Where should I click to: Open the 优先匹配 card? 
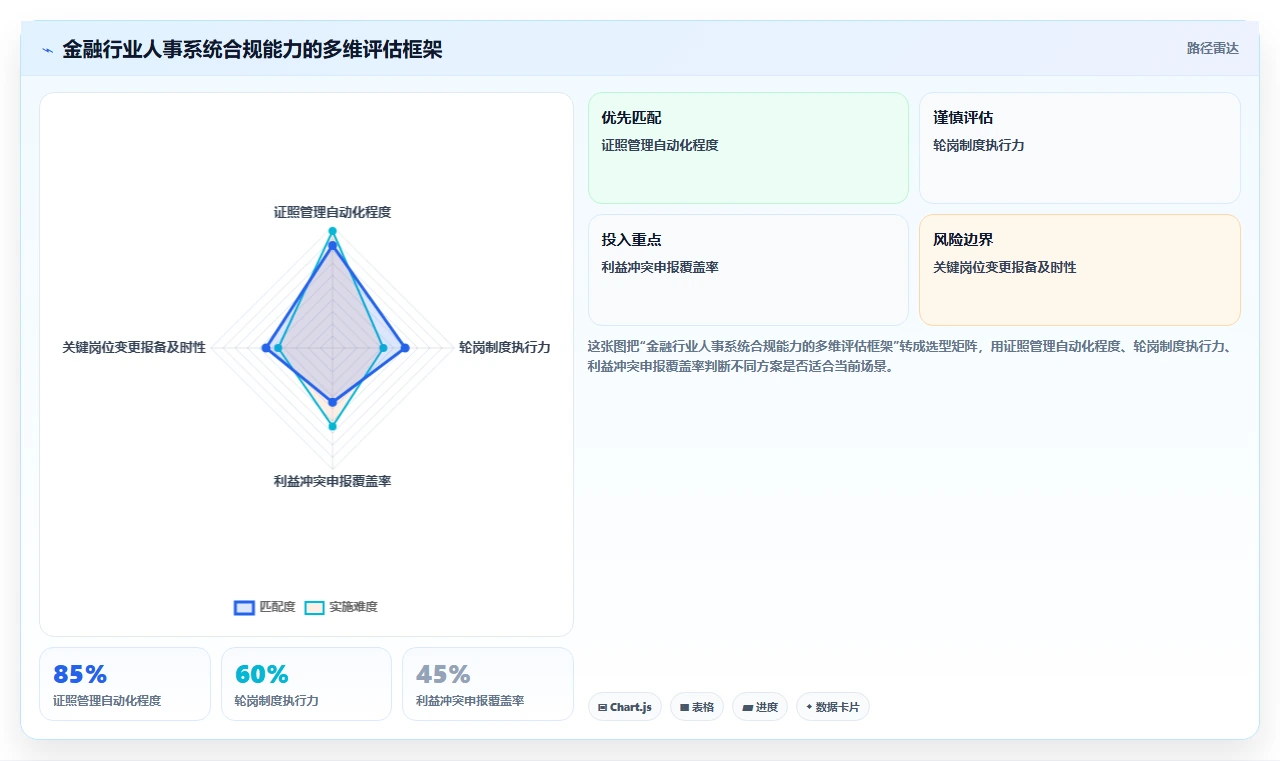click(748, 148)
